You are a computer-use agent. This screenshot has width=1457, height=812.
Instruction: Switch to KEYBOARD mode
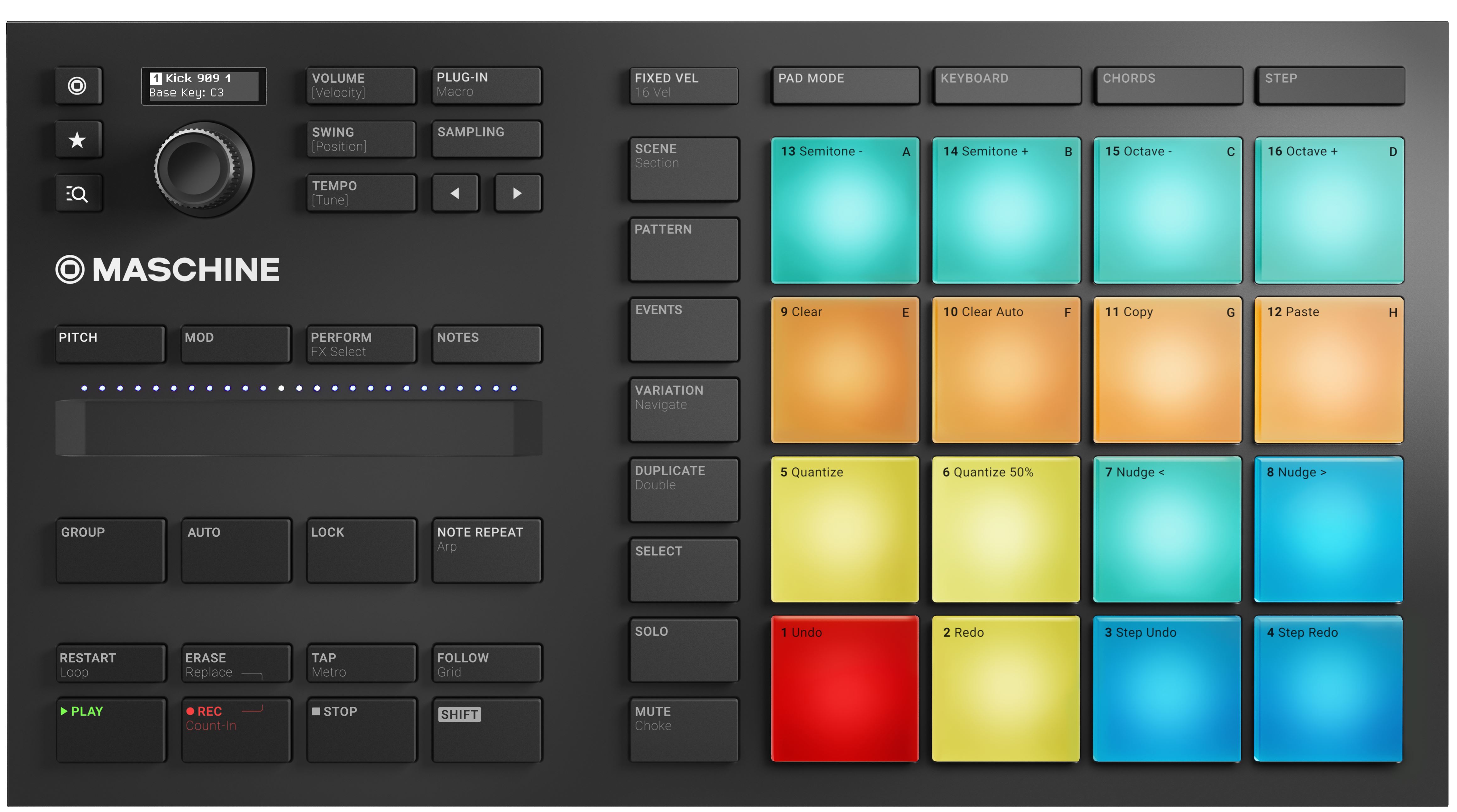pos(1007,86)
